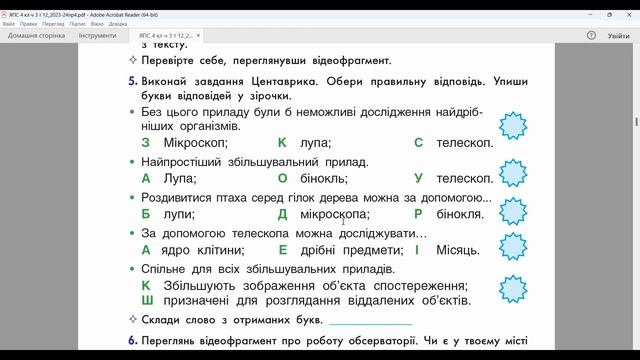The width and height of the screenshot is (640, 360).
Task: Click the green letter К before лупа;
Action: (x=282, y=143)
